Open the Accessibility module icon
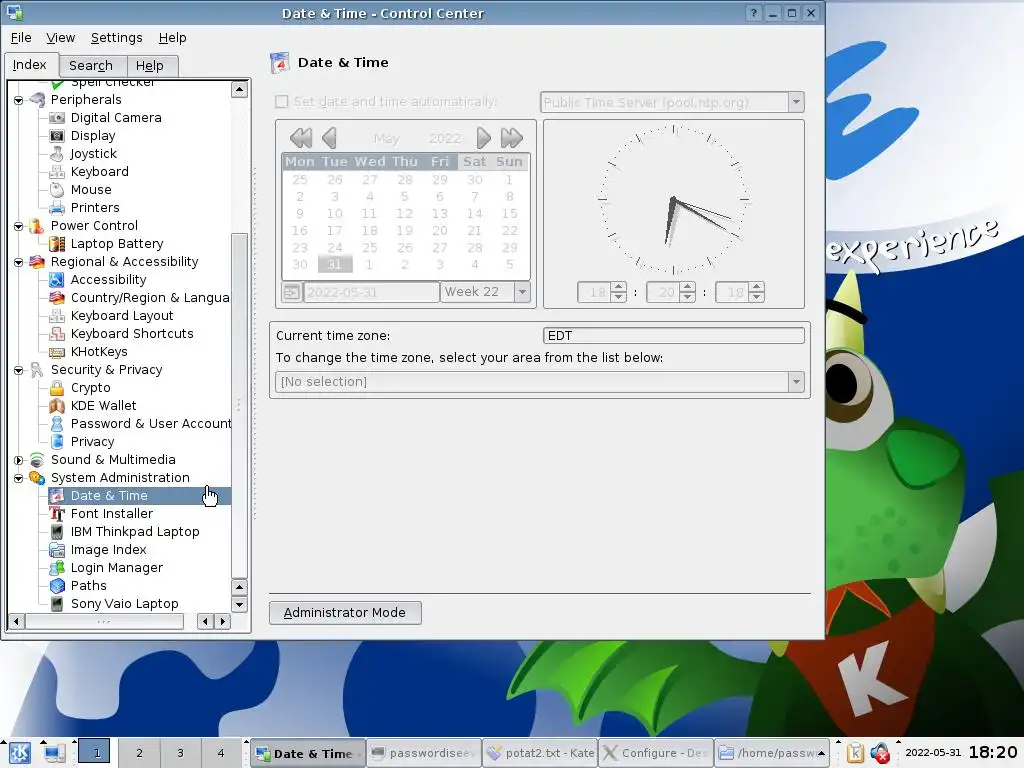This screenshot has width=1024, height=768. point(57,280)
